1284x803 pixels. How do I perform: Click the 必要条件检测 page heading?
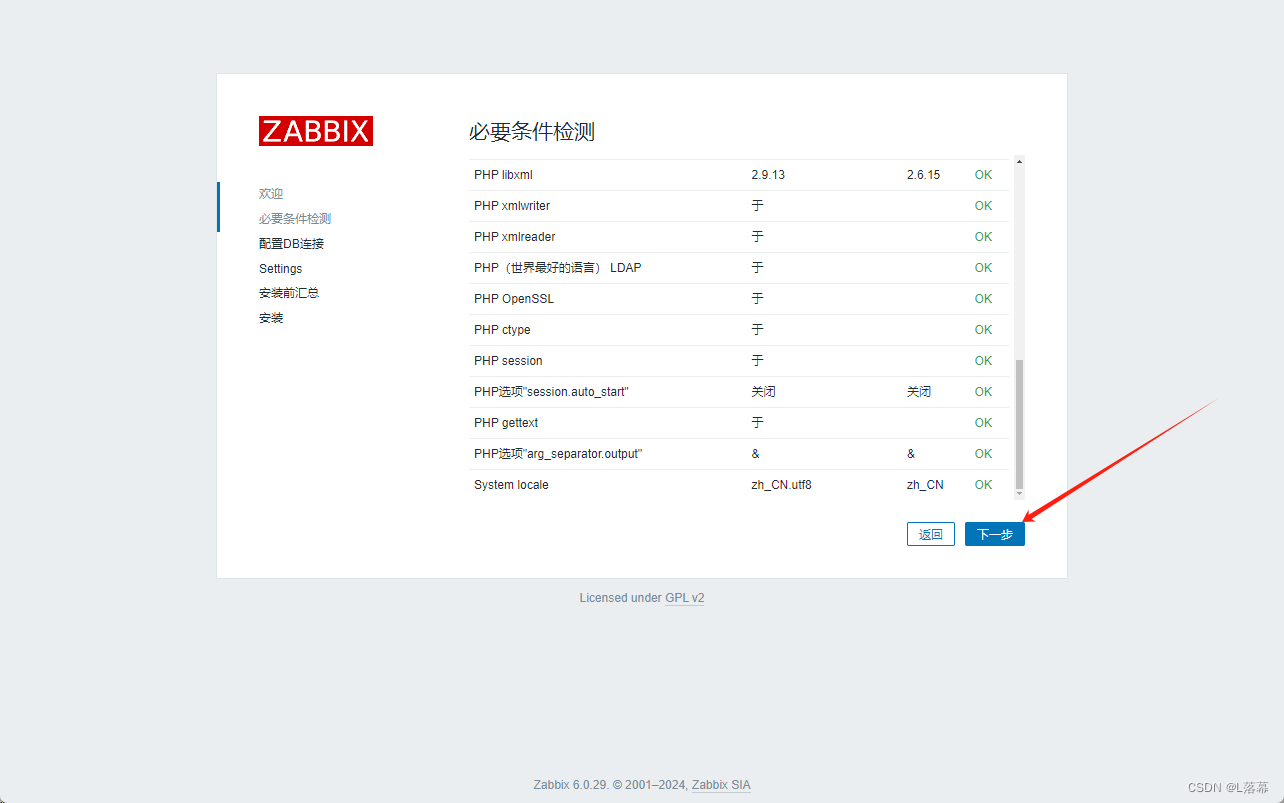point(532,132)
